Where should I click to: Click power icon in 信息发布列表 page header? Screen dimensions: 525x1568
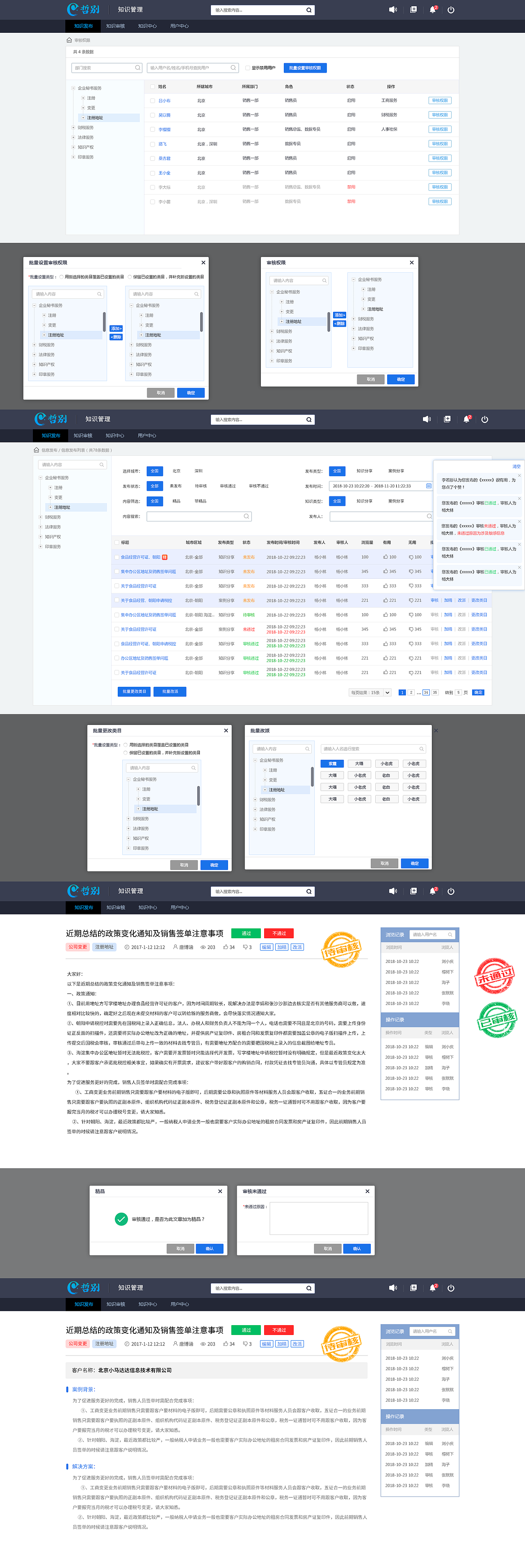pyautogui.click(x=485, y=419)
